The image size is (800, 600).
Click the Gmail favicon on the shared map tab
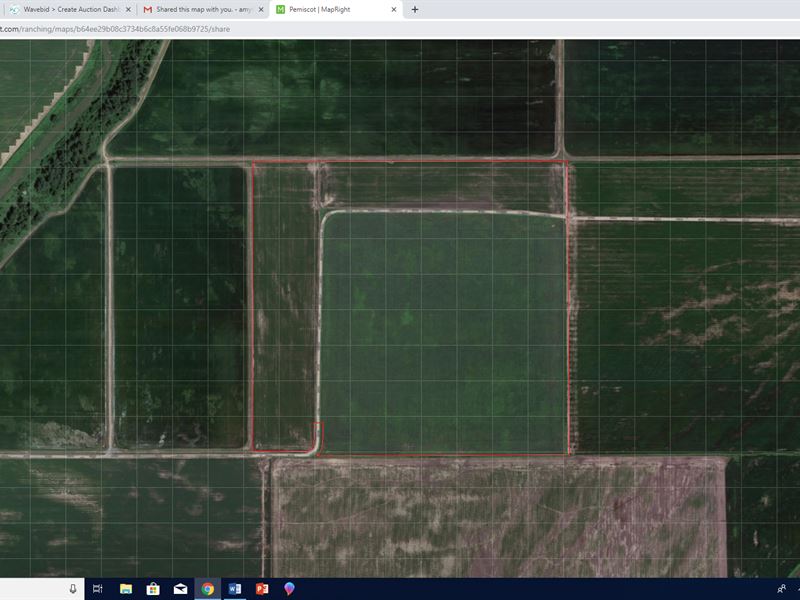point(148,10)
